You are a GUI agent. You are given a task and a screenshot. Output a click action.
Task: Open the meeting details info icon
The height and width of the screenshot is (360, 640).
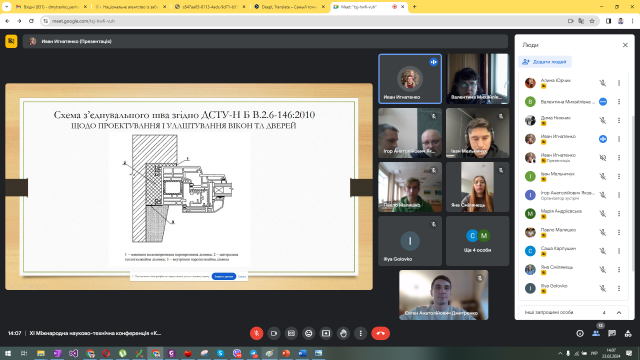click(580, 333)
